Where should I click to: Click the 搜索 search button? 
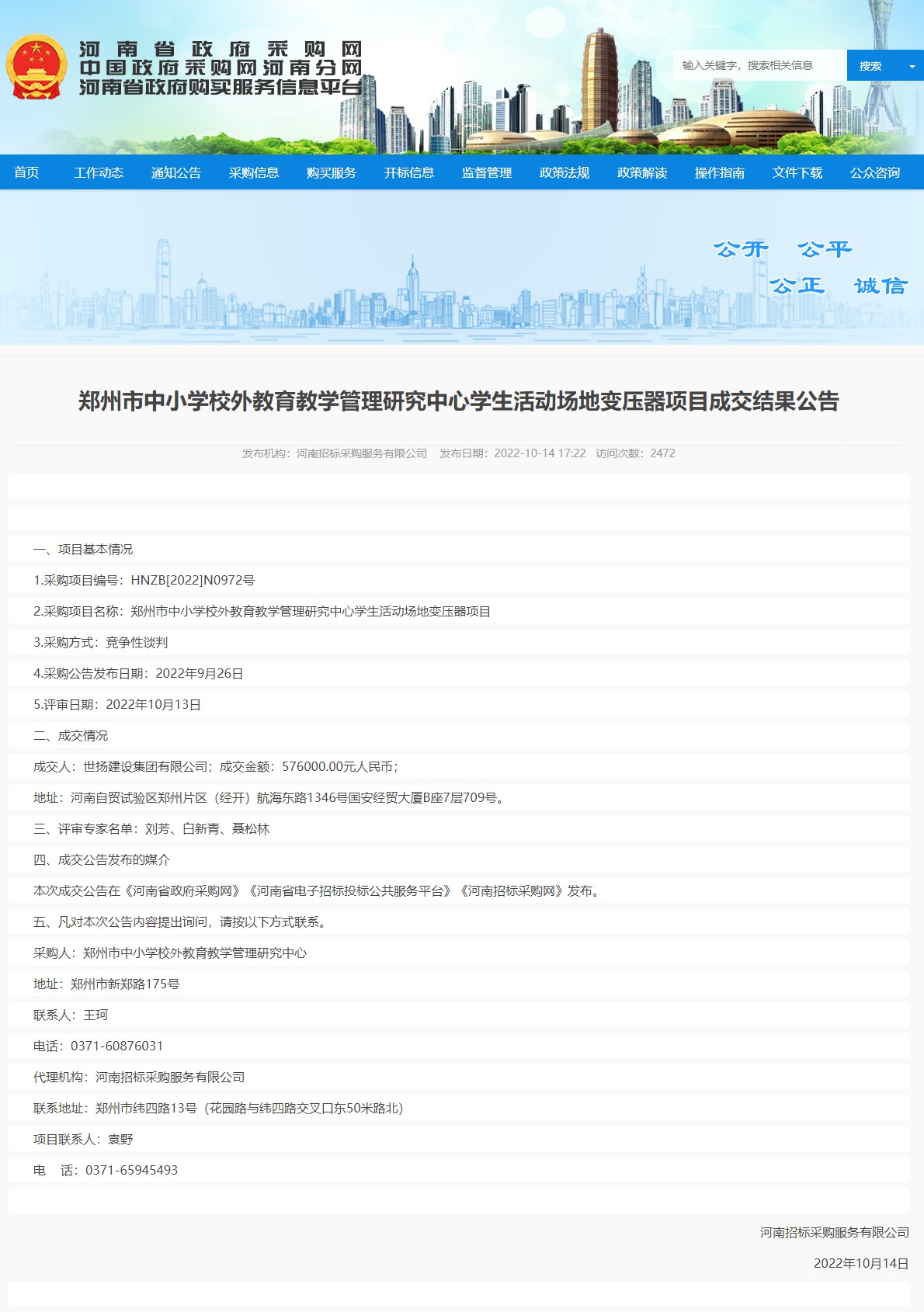(x=870, y=66)
